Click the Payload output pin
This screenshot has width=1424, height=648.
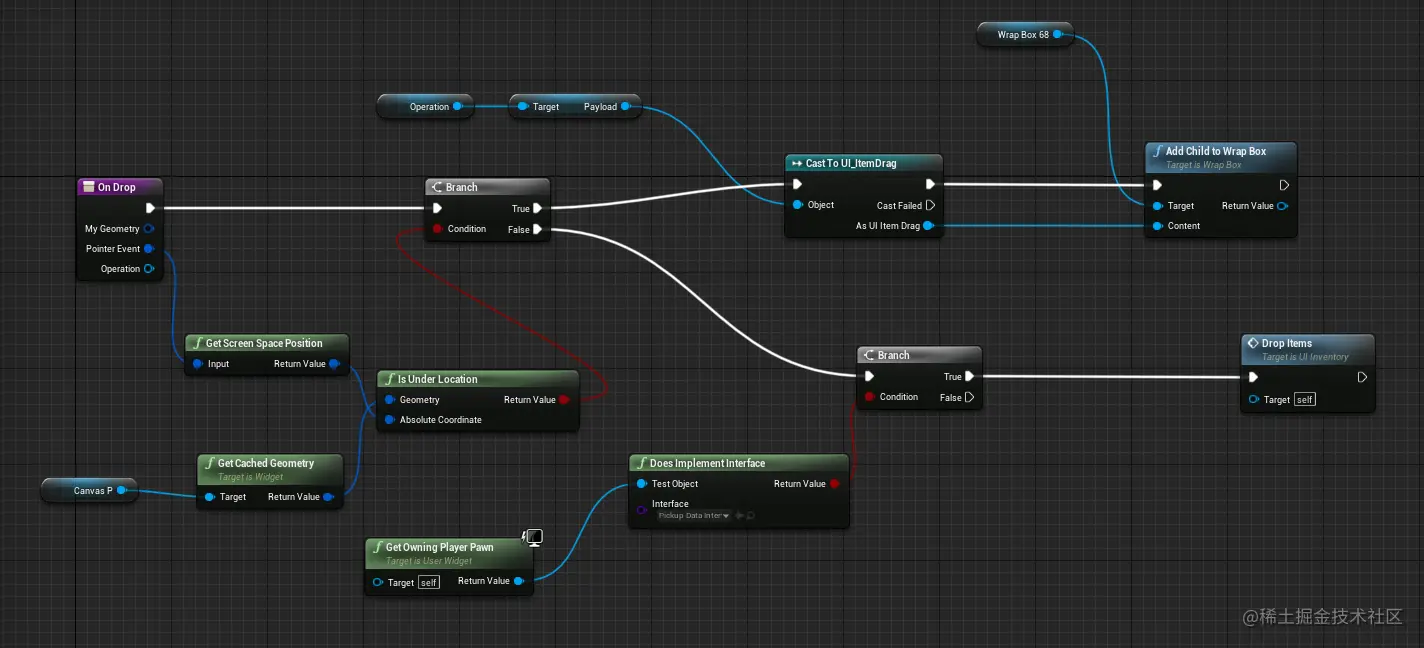(626, 106)
